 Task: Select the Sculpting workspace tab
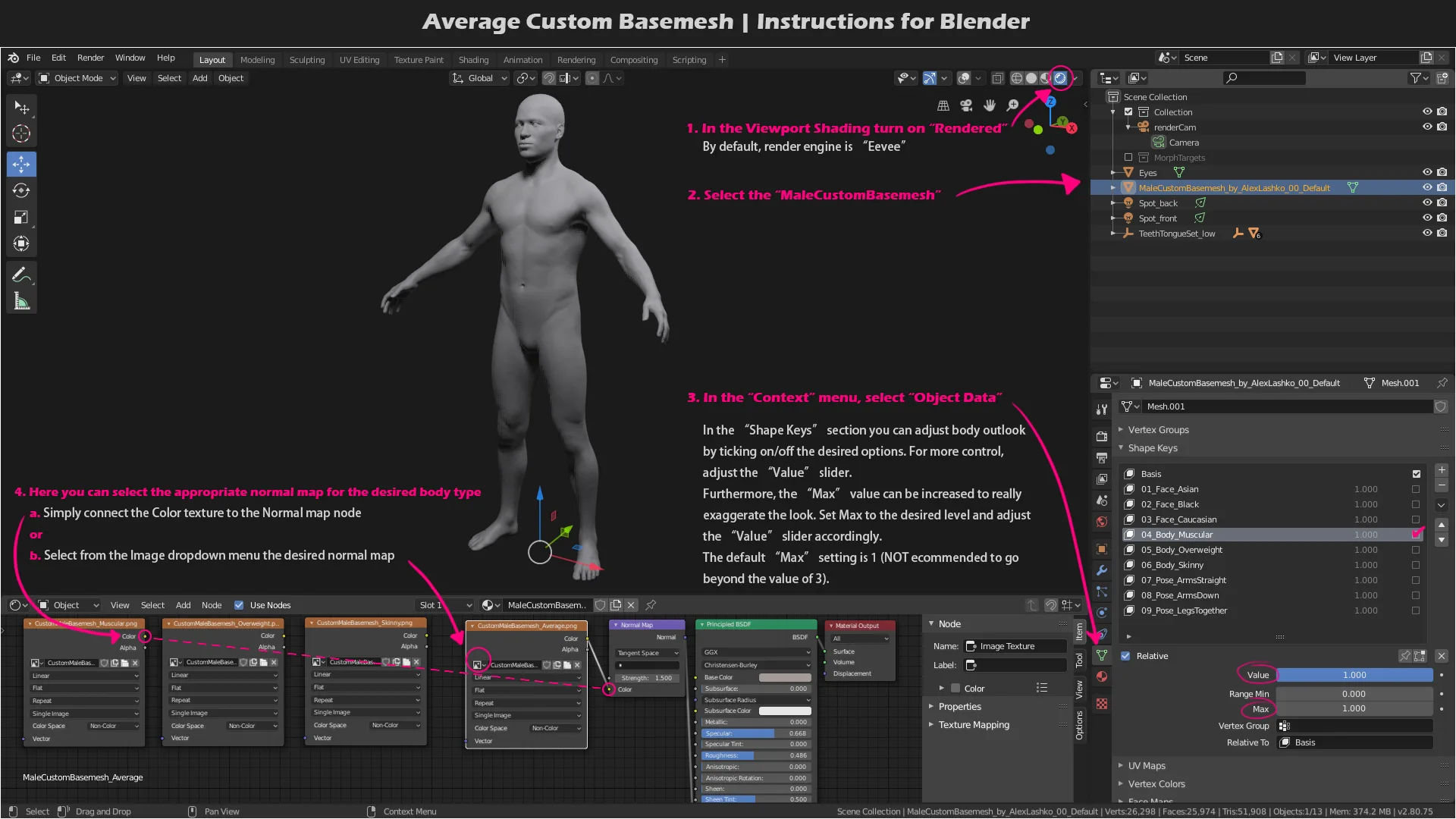coord(307,59)
